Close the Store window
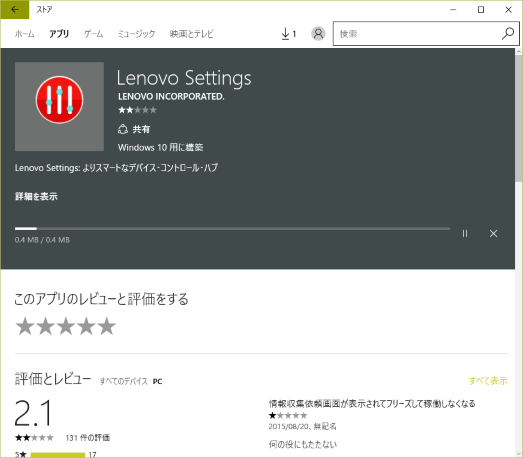 point(508,10)
